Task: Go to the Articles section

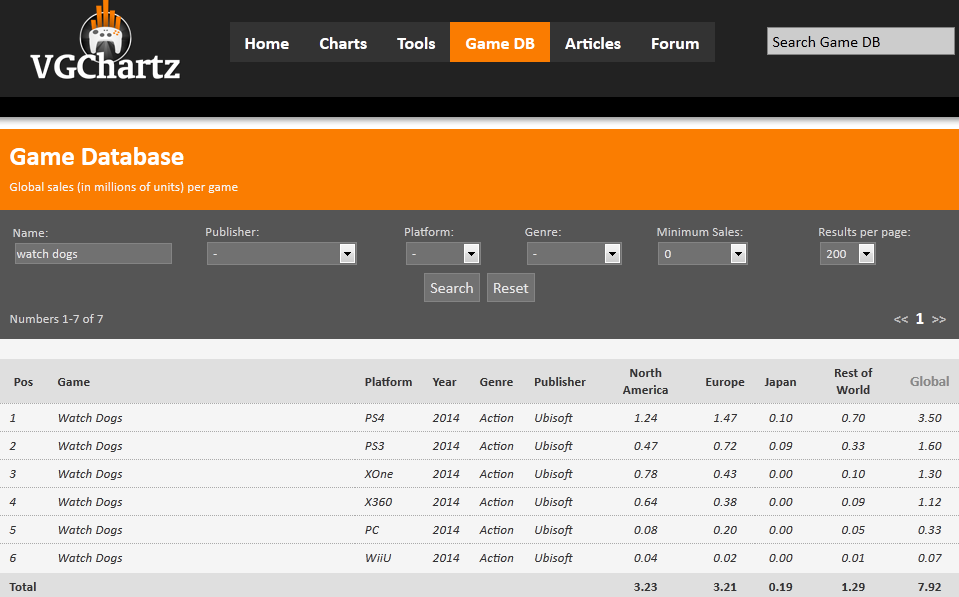Action: [x=592, y=43]
